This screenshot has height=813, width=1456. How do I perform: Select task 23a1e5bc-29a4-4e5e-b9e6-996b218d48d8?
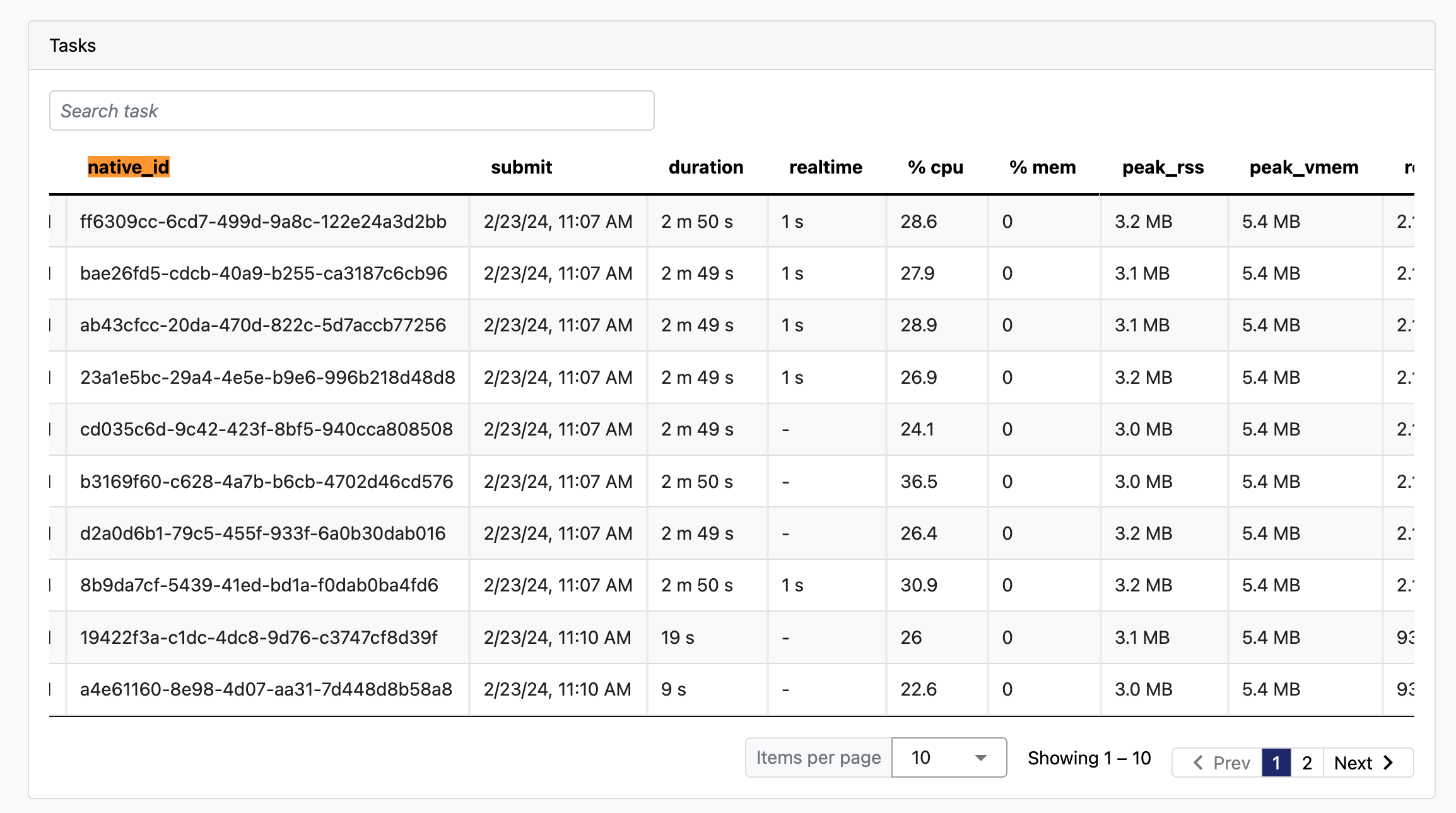pos(267,377)
